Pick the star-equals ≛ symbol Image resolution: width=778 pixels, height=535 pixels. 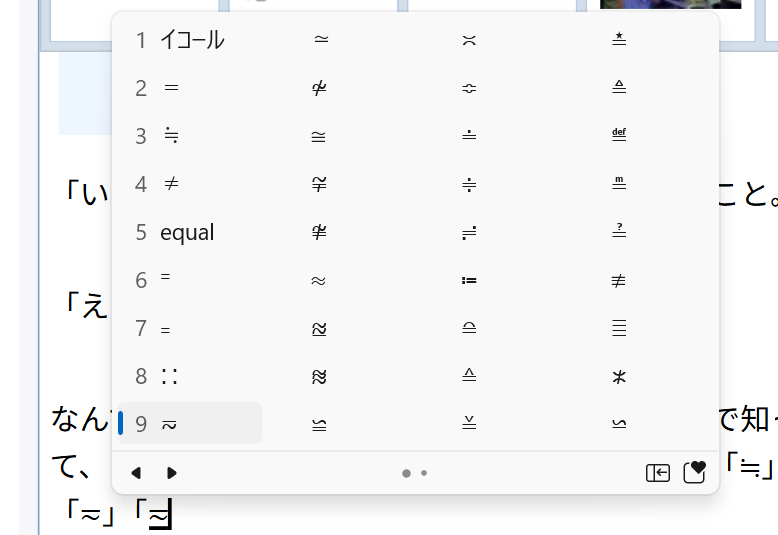tap(619, 40)
